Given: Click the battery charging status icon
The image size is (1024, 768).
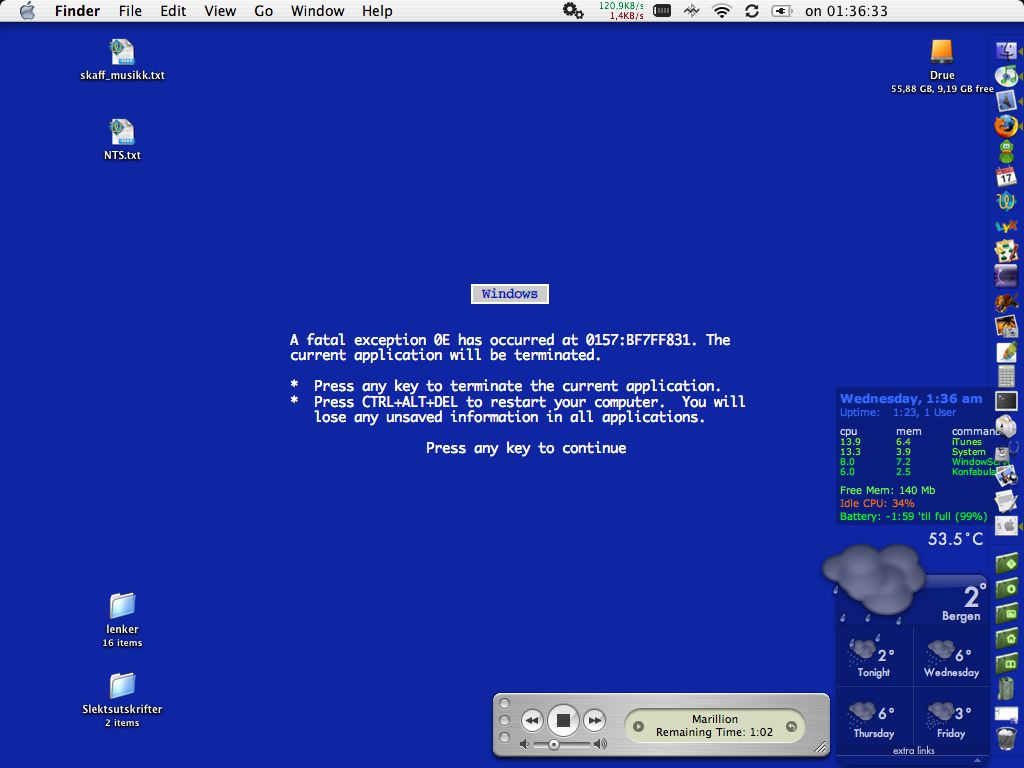Looking at the screenshot, I should 782,11.
